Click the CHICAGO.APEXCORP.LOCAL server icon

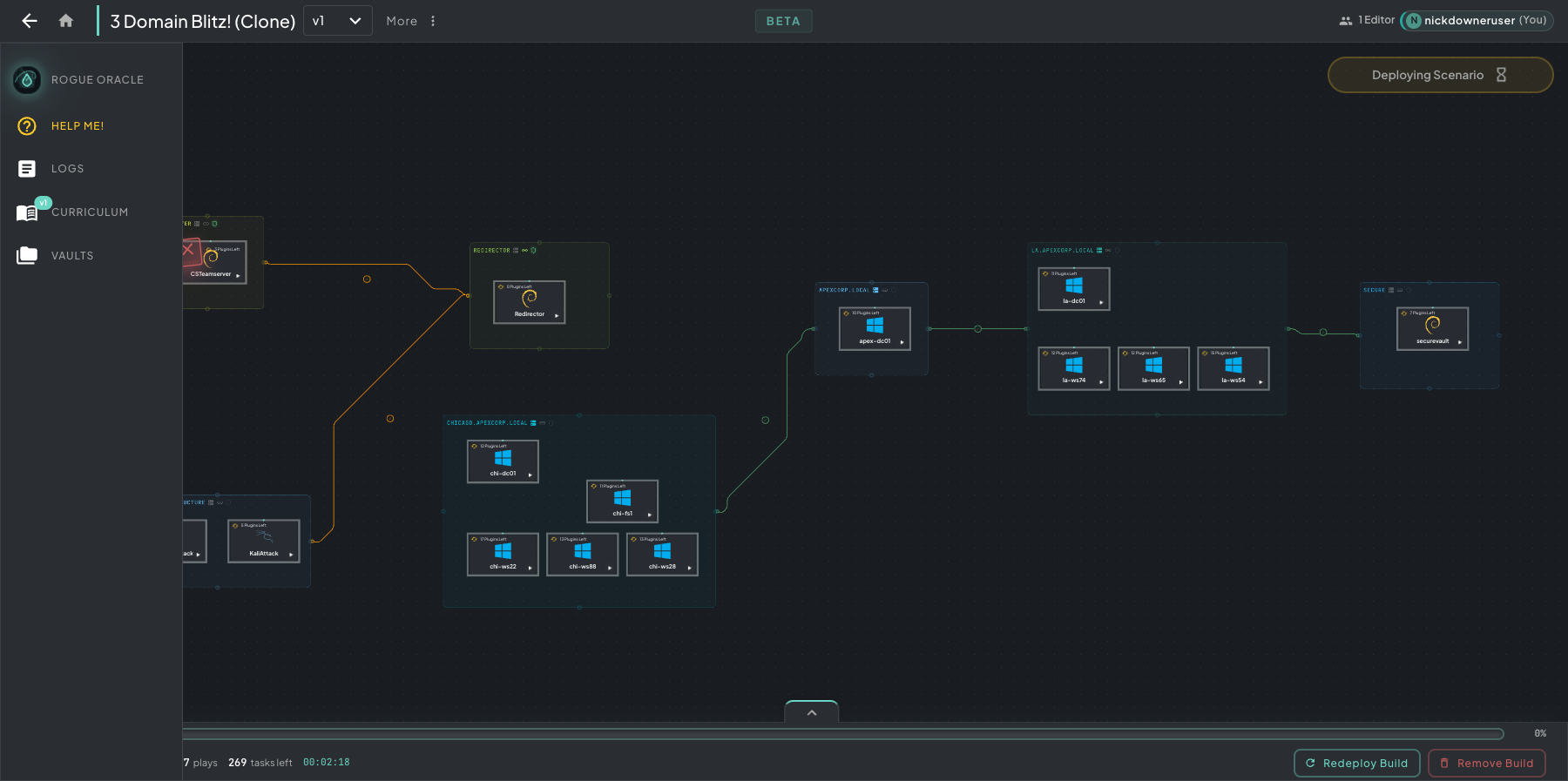pos(533,423)
